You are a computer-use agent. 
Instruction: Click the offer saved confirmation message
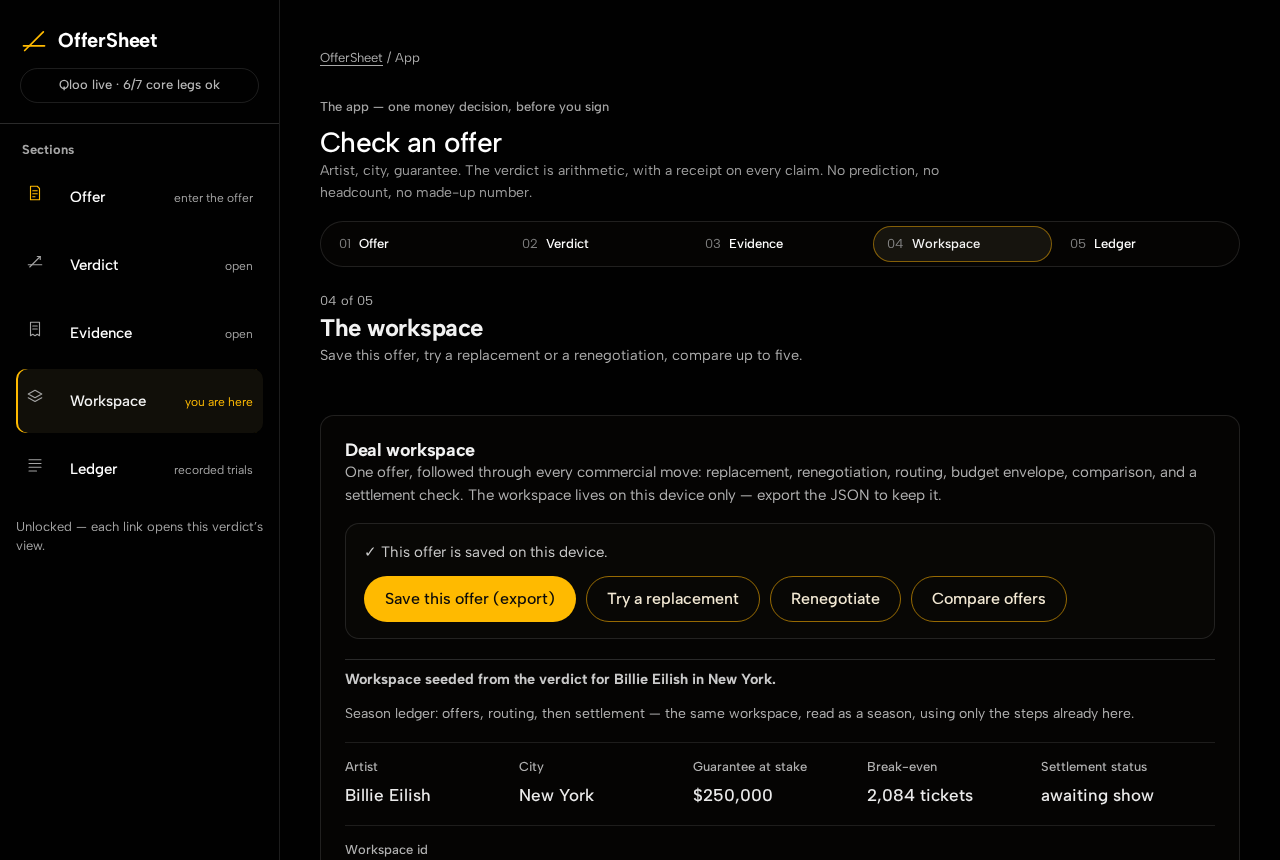pos(486,552)
